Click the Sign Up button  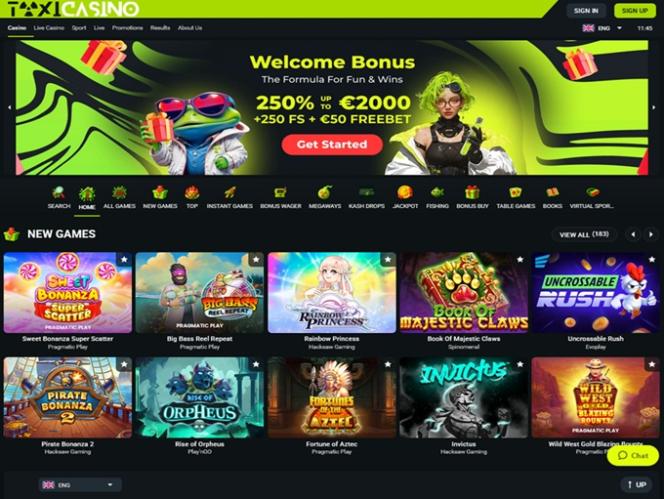click(x=634, y=11)
